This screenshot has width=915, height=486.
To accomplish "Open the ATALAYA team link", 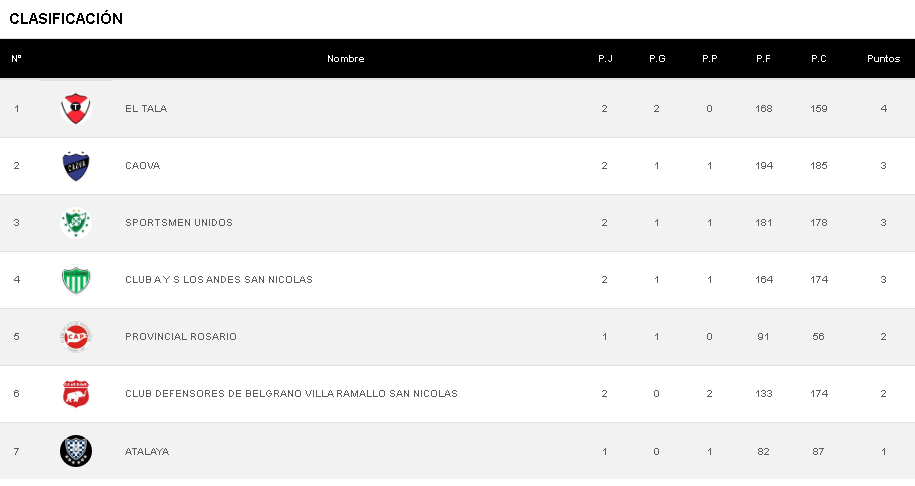I will pyautogui.click(x=147, y=452).
